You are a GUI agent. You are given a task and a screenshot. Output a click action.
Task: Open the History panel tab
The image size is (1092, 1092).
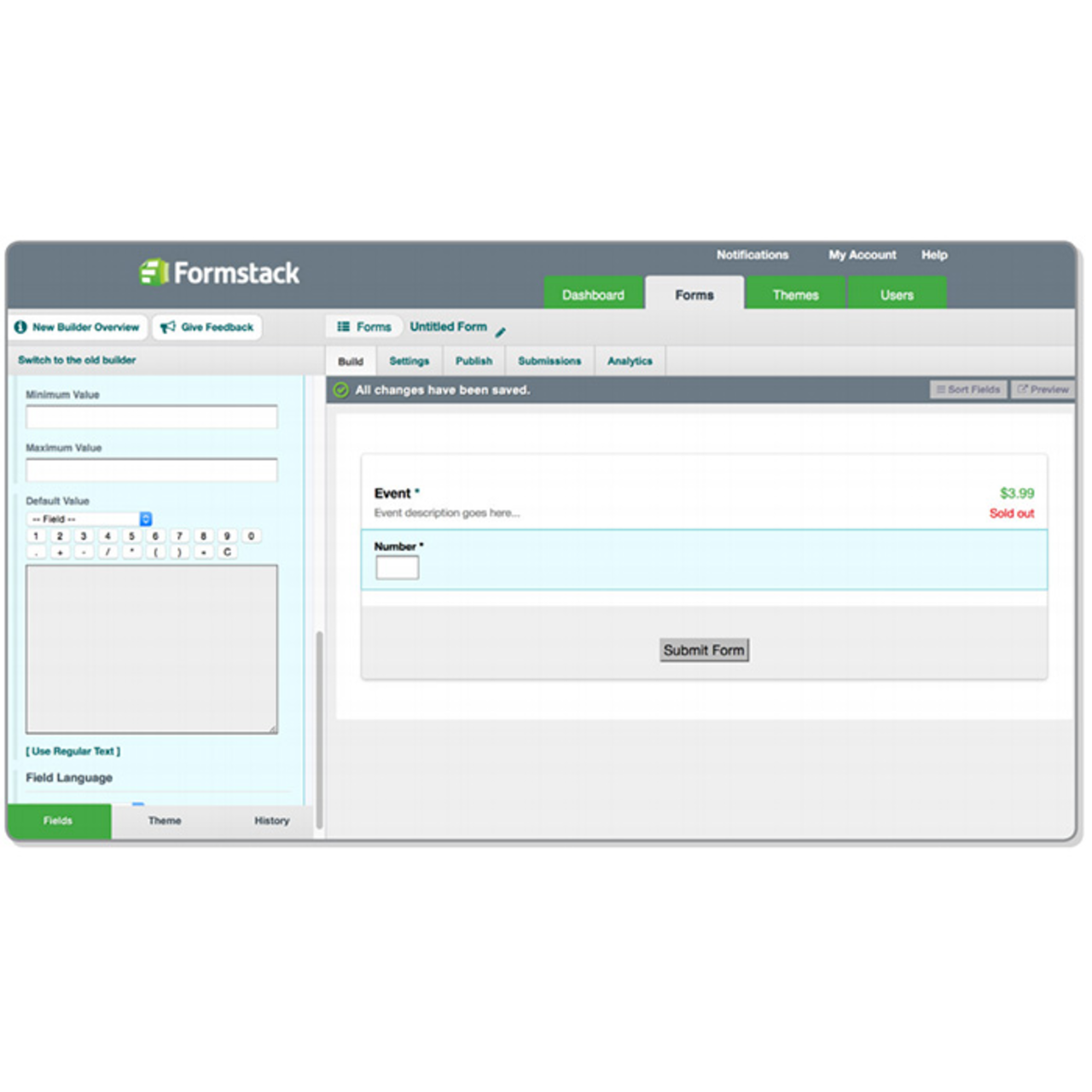(x=271, y=821)
